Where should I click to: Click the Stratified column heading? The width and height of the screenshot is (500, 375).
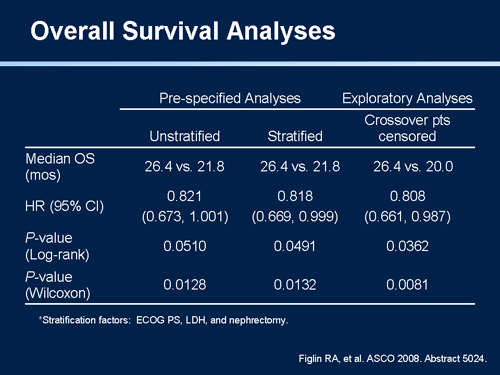(x=295, y=136)
